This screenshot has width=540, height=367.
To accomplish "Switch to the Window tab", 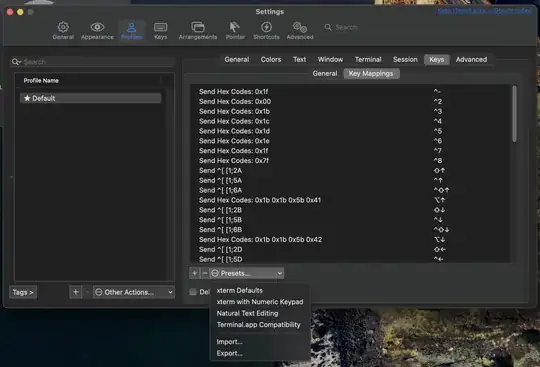I will (330, 60).
